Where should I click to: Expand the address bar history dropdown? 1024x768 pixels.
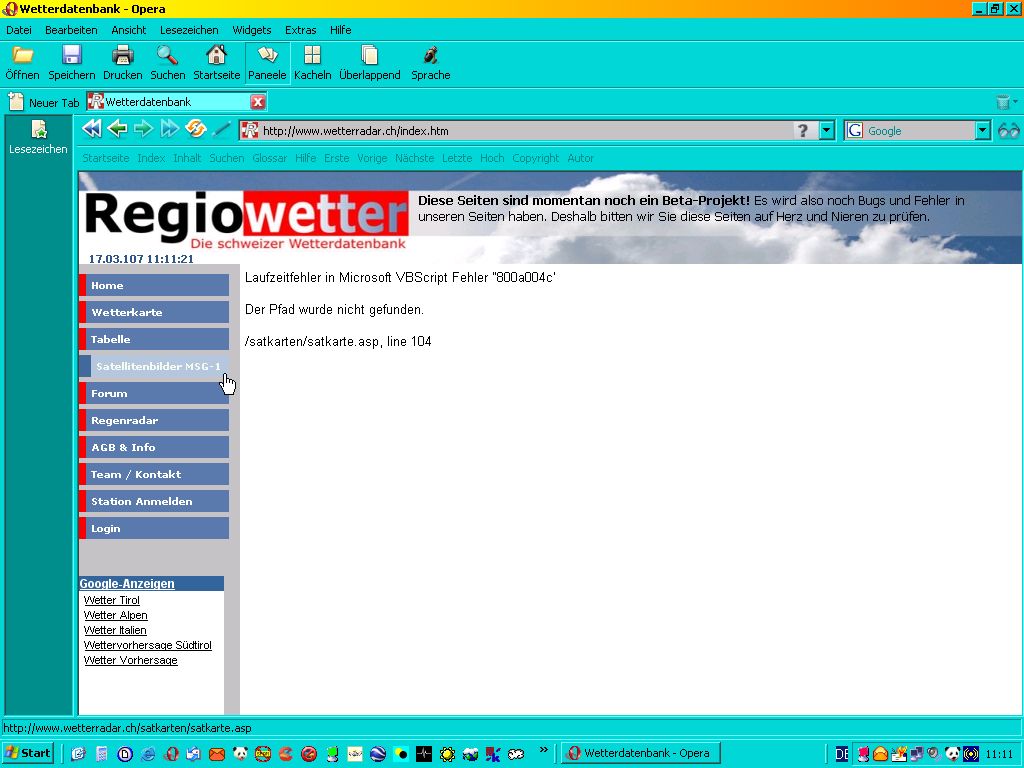coord(827,131)
